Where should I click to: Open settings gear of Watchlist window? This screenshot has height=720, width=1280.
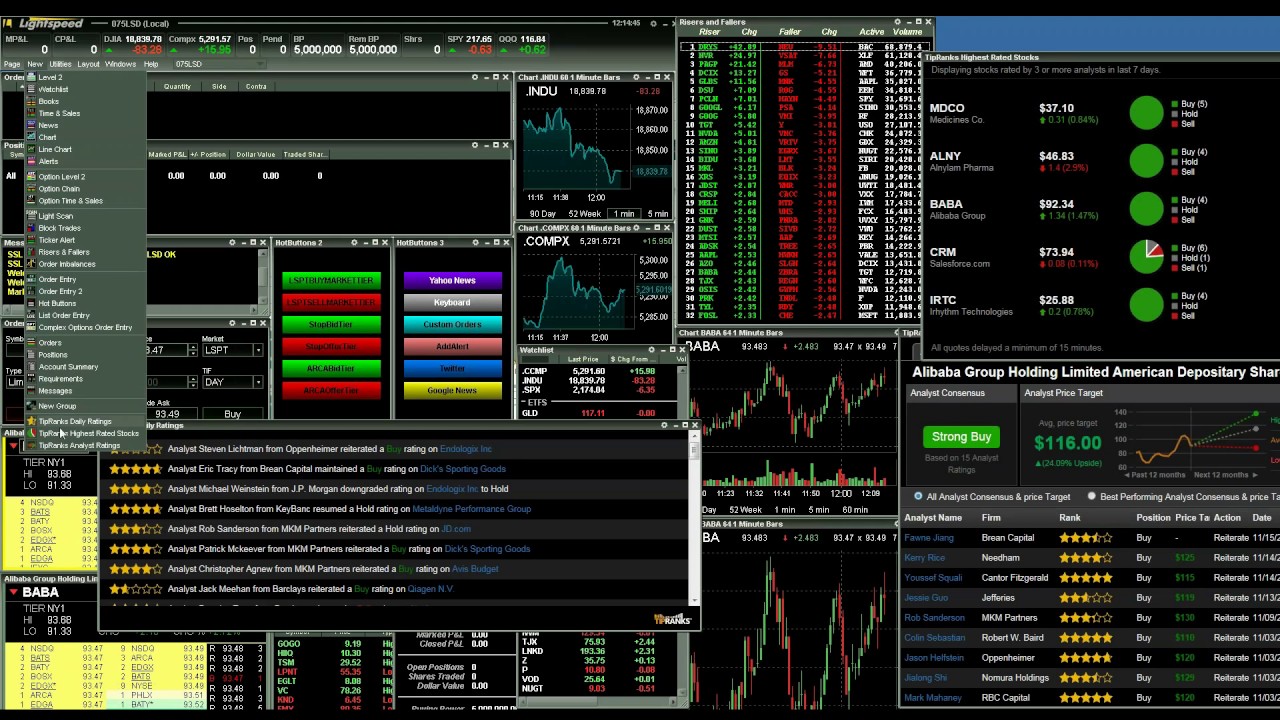[652, 350]
